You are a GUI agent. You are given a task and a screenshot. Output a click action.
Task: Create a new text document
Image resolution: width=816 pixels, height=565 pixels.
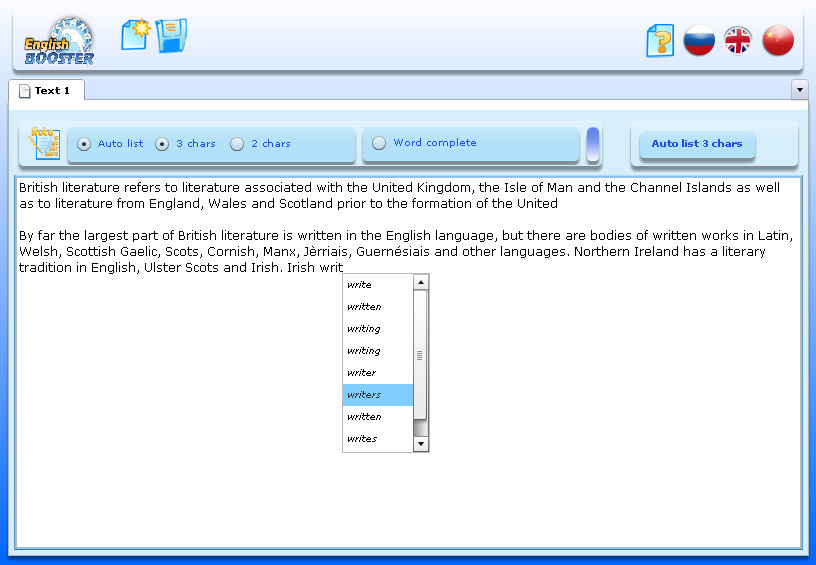pyautogui.click(x=135, y=34)
